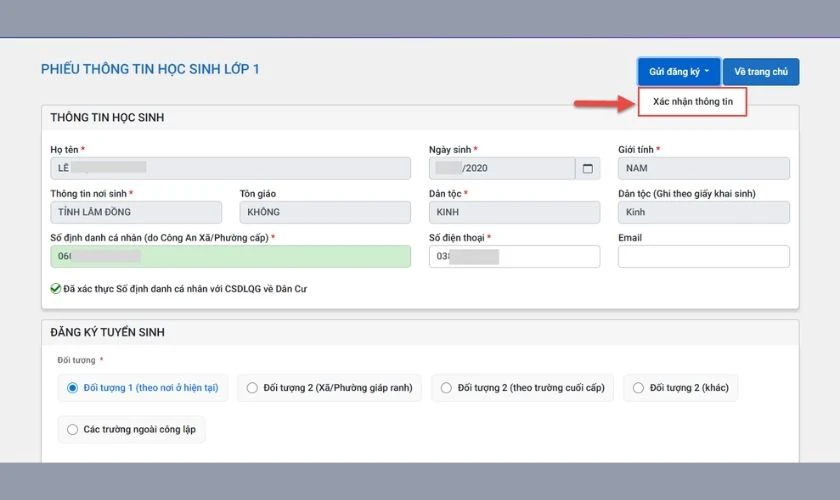Open the Gửi đăng ký dropdown button
This screenshot has height=500, width=840.
click(x=678, y=72)
